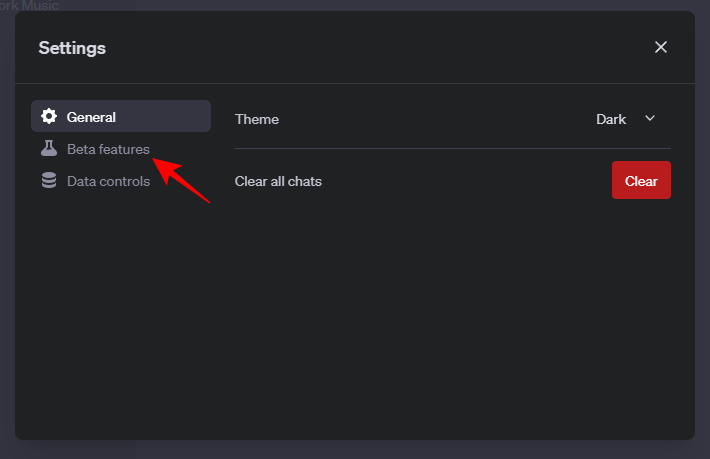Click the flask icon for Beta features
The width and height of the screenshot is (710, 459).
point(48,149)
